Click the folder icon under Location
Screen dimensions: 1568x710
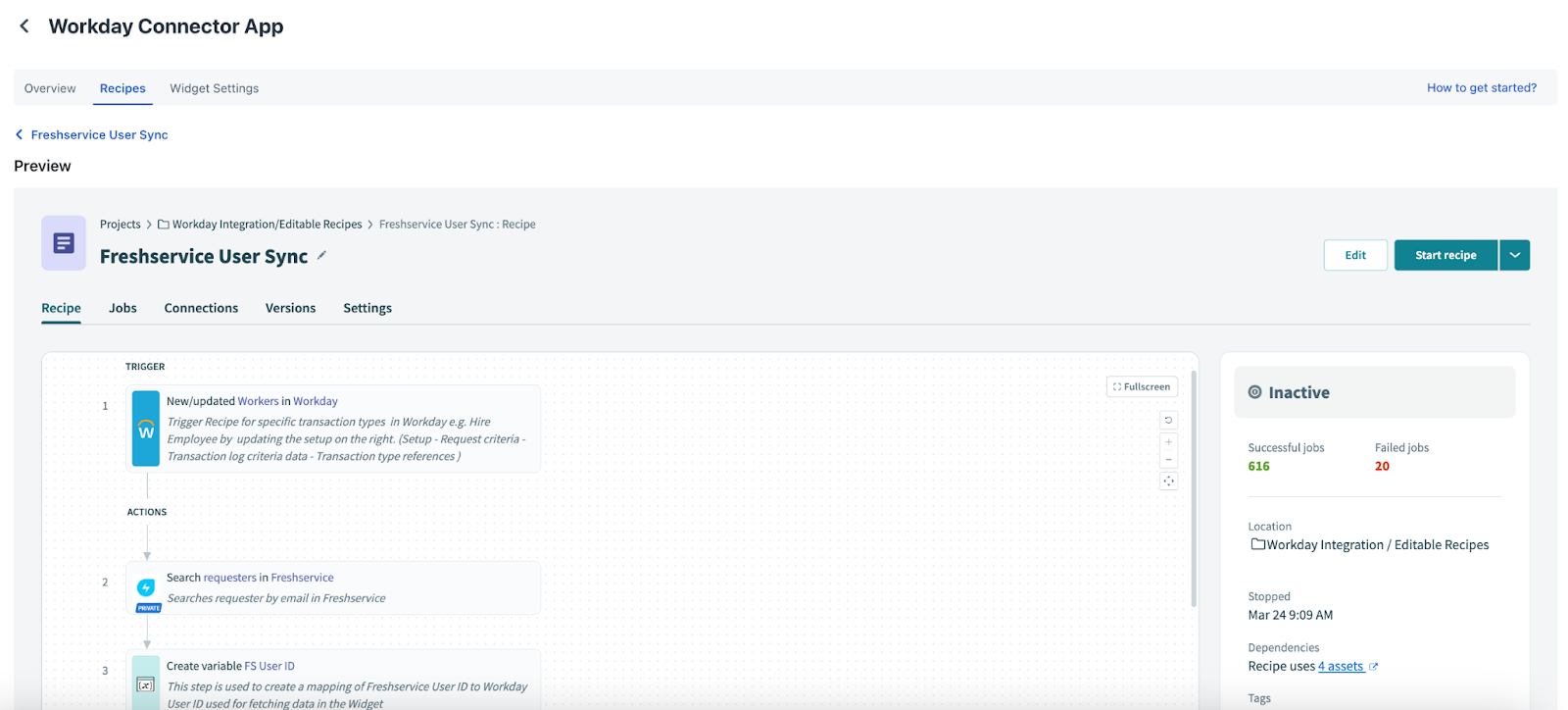click(1257, 544)
